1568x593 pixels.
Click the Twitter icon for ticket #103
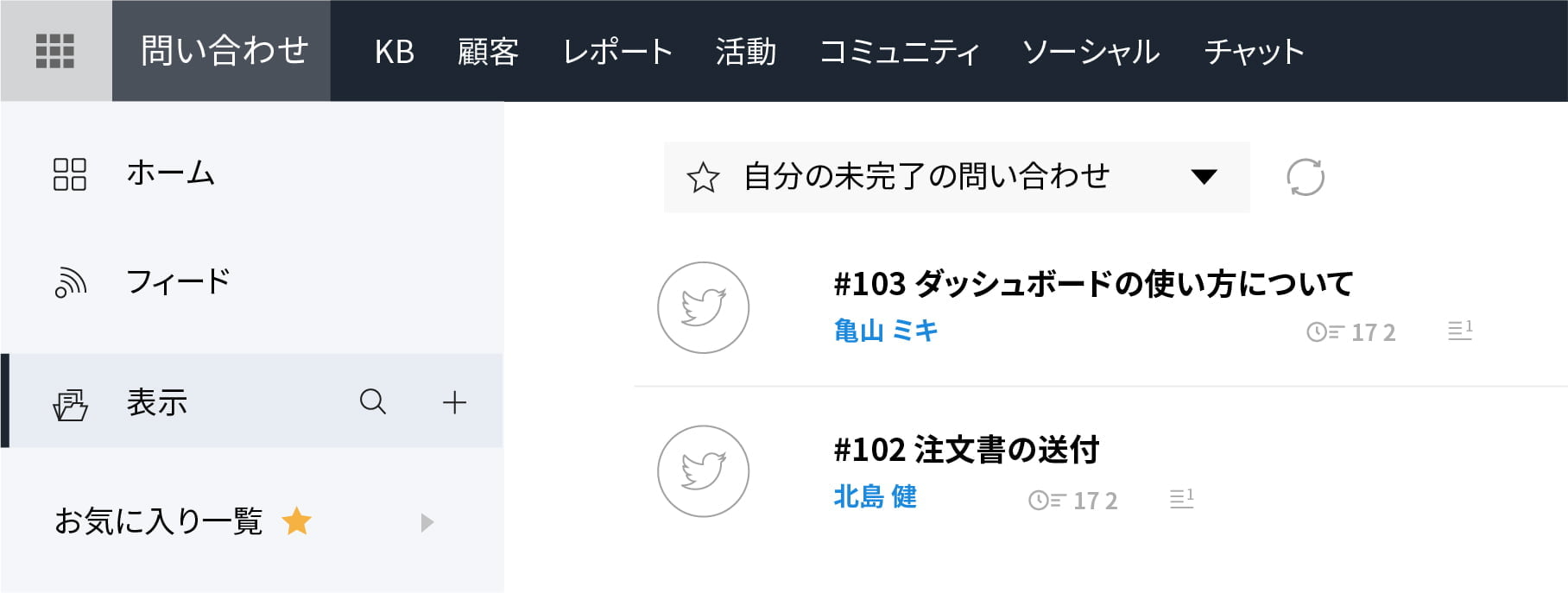coord(703,307)
